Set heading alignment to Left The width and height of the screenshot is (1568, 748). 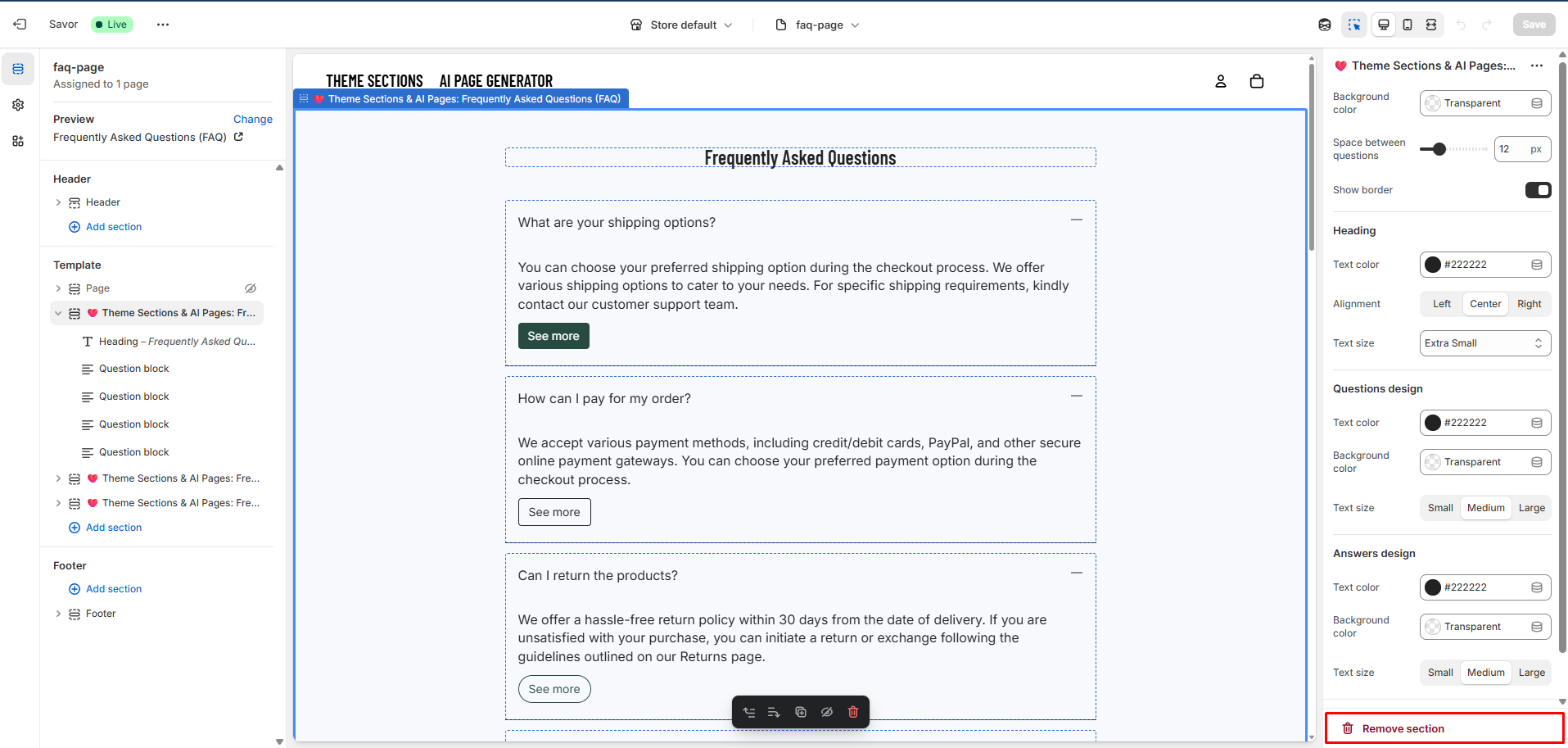(x=1442, y=304)
